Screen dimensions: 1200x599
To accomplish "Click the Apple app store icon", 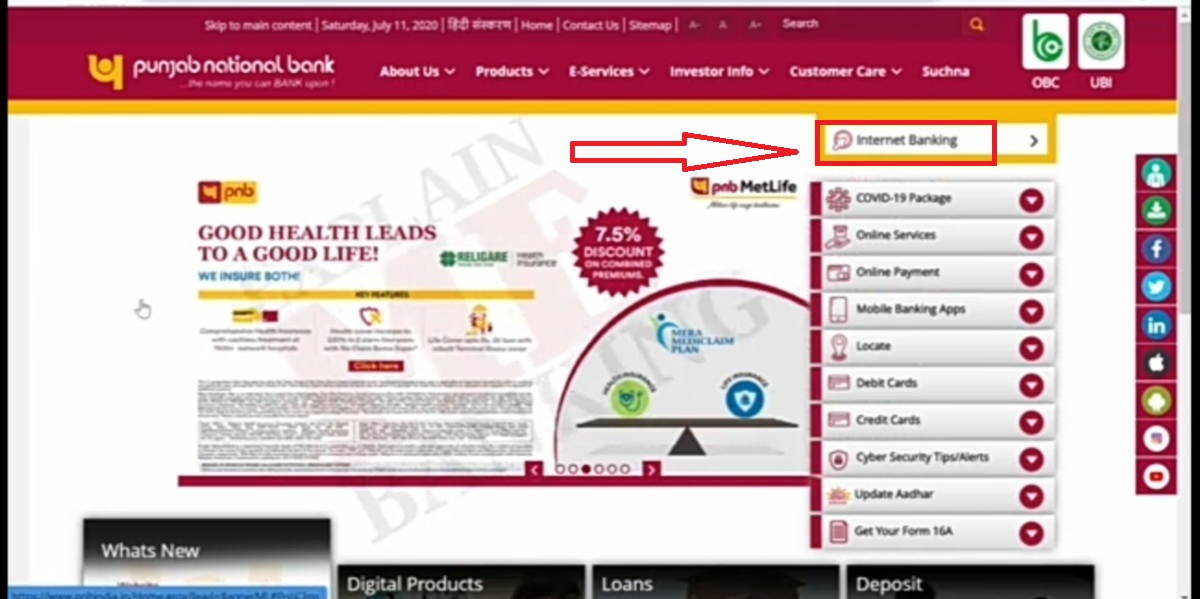I will tap(1157, 363).
